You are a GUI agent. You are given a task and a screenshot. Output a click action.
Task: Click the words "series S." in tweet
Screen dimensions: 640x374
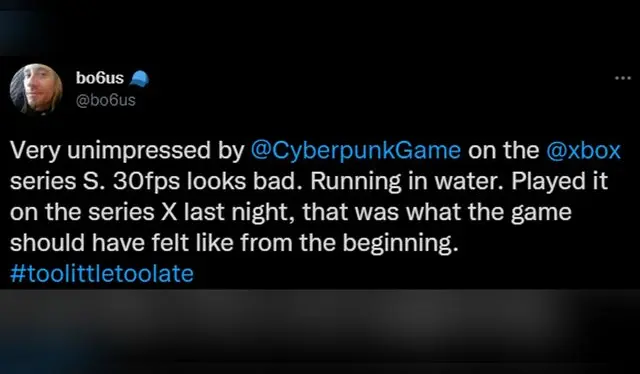(x=58, y=182)
